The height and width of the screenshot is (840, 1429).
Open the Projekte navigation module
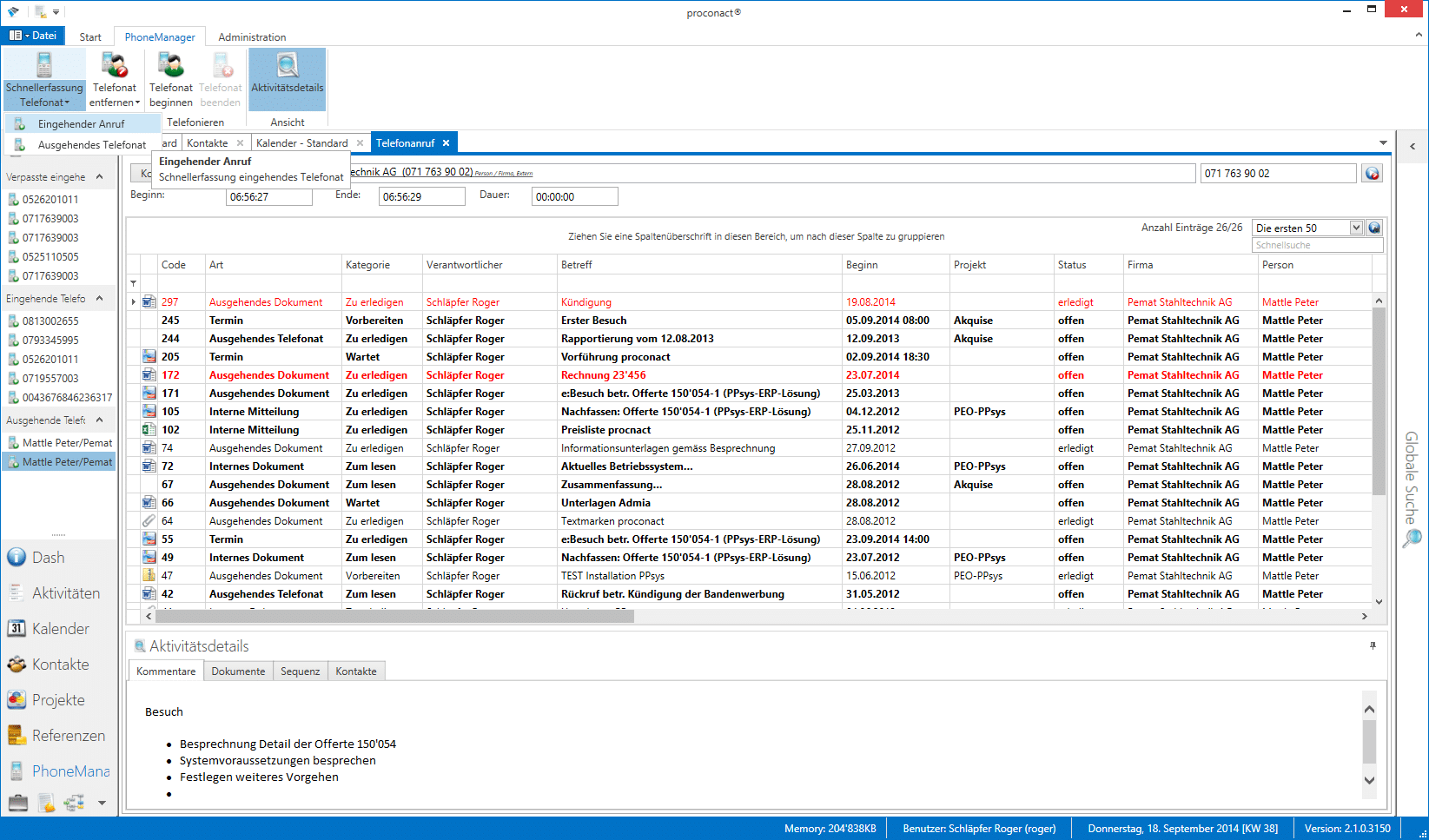[x=58, y=700]
